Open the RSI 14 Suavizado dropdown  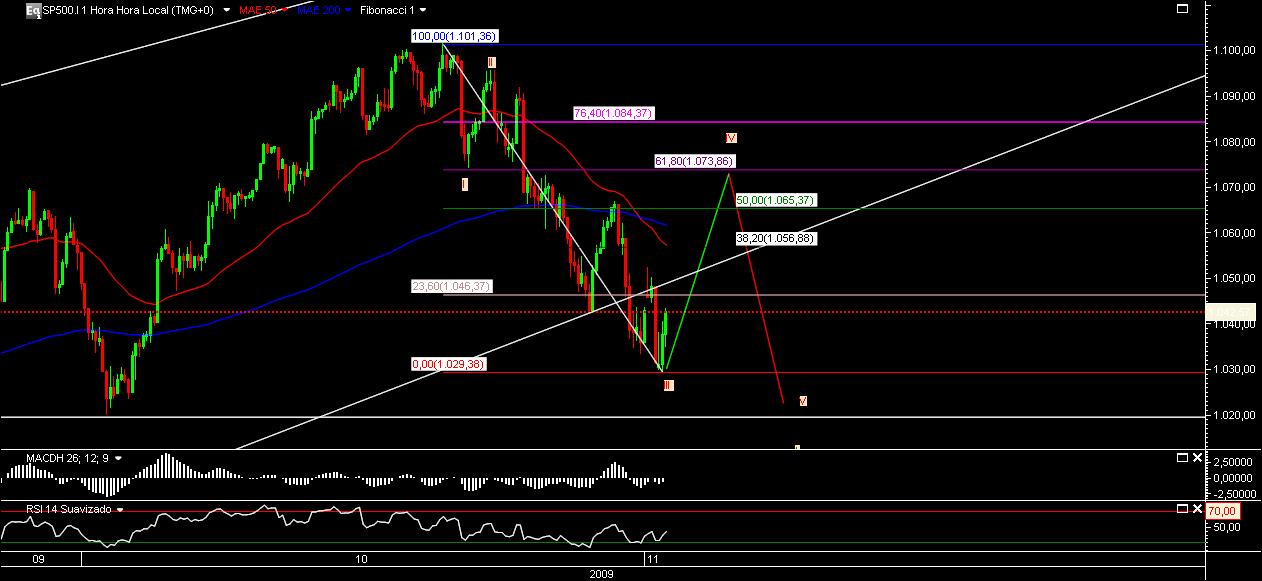tap(120, 509)
